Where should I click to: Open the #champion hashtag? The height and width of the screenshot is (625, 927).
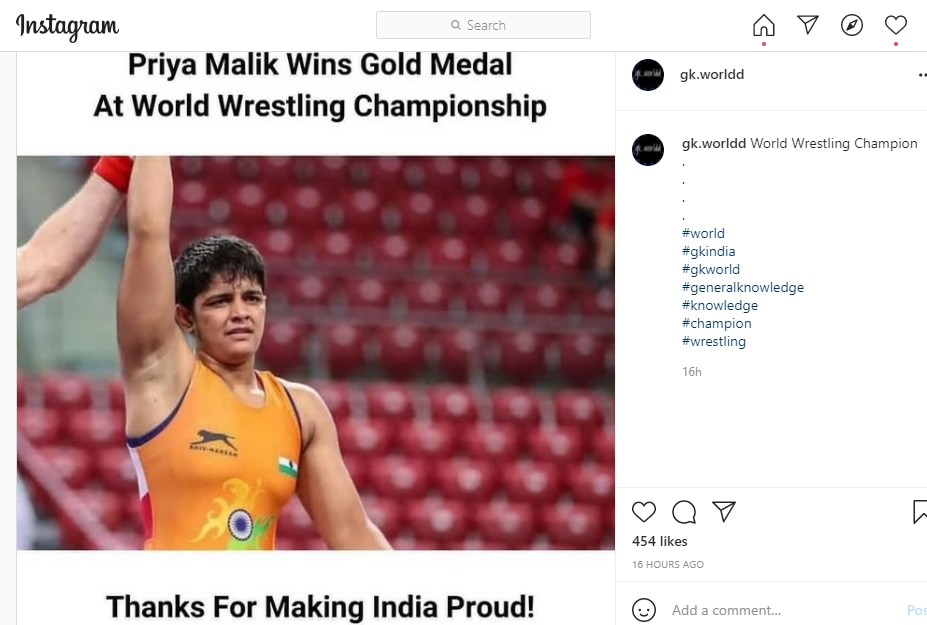tap(717, 324)
